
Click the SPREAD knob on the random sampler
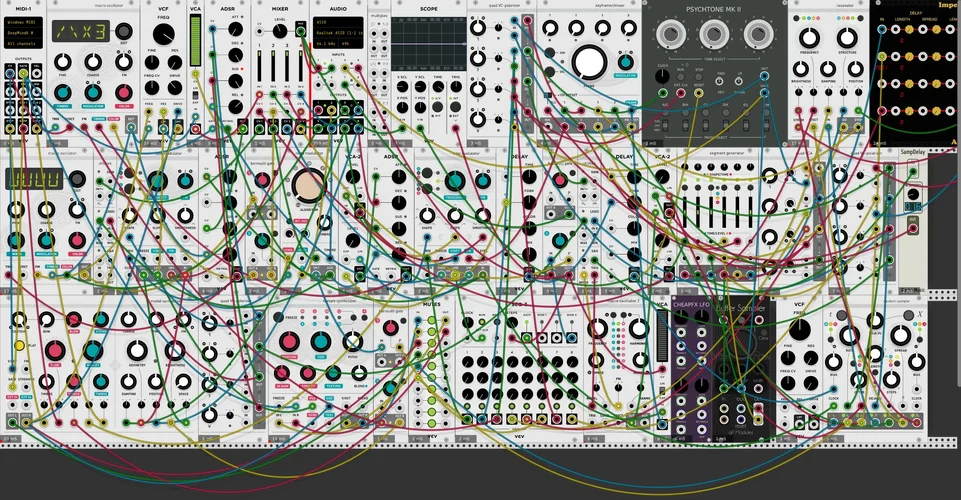point(900,335)
